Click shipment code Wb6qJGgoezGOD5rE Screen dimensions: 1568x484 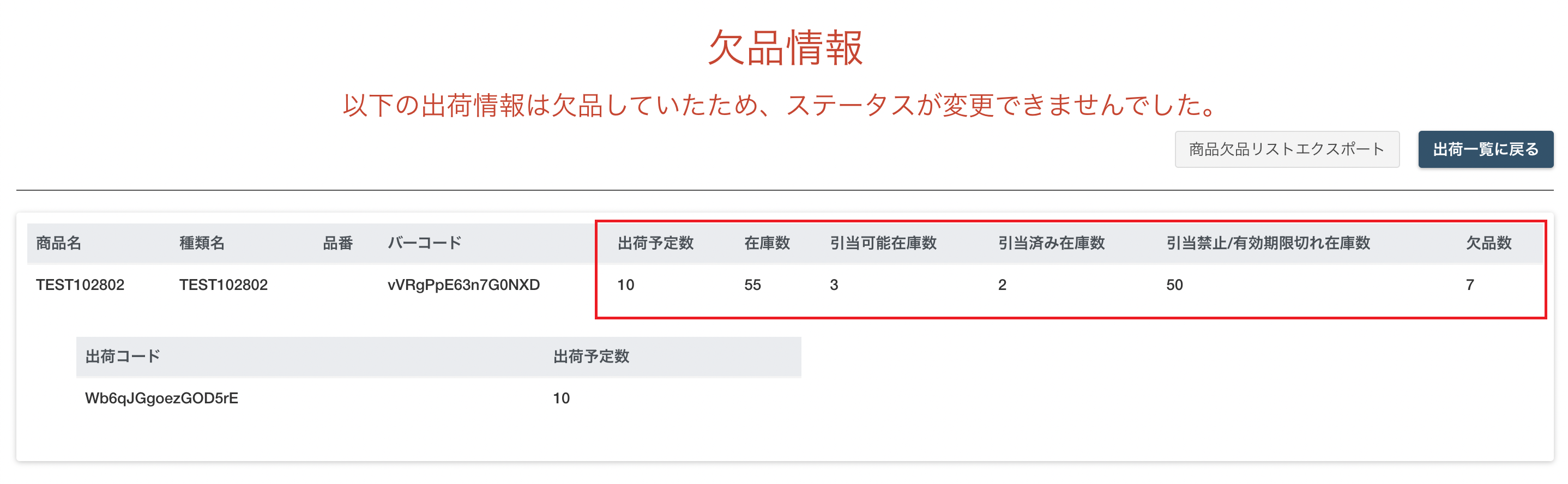161,398
